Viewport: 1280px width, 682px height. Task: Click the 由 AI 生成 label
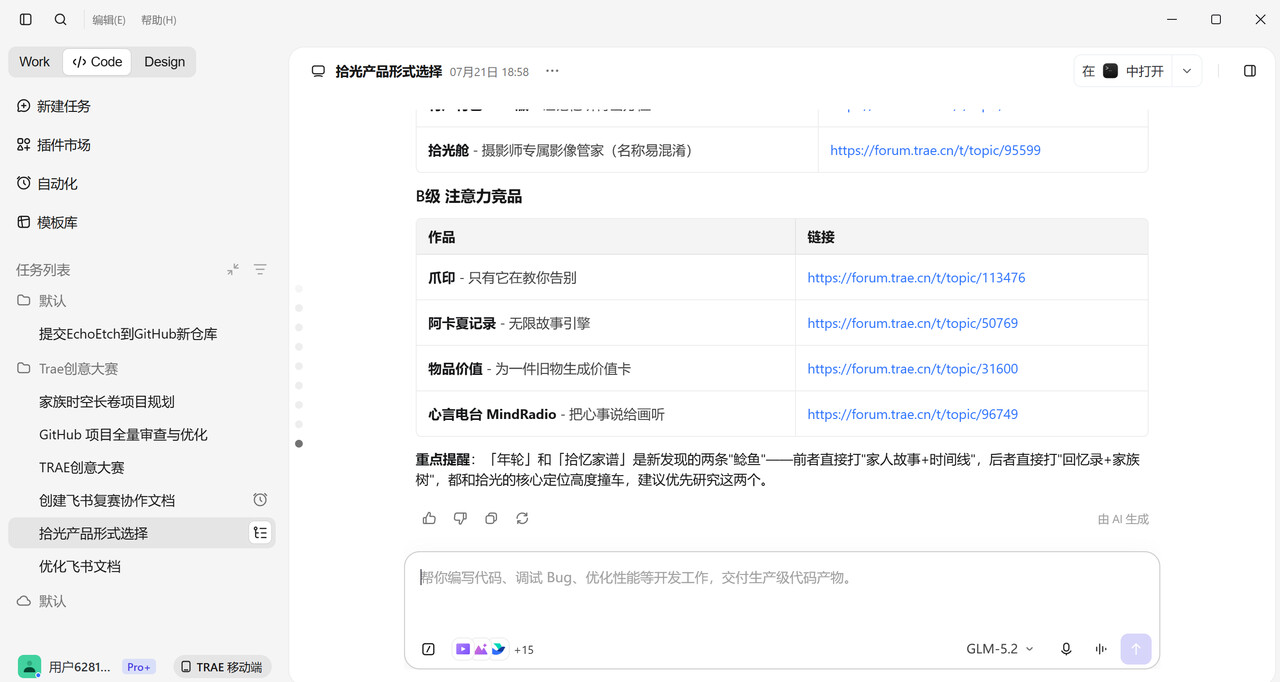[x=1123, y=519]
